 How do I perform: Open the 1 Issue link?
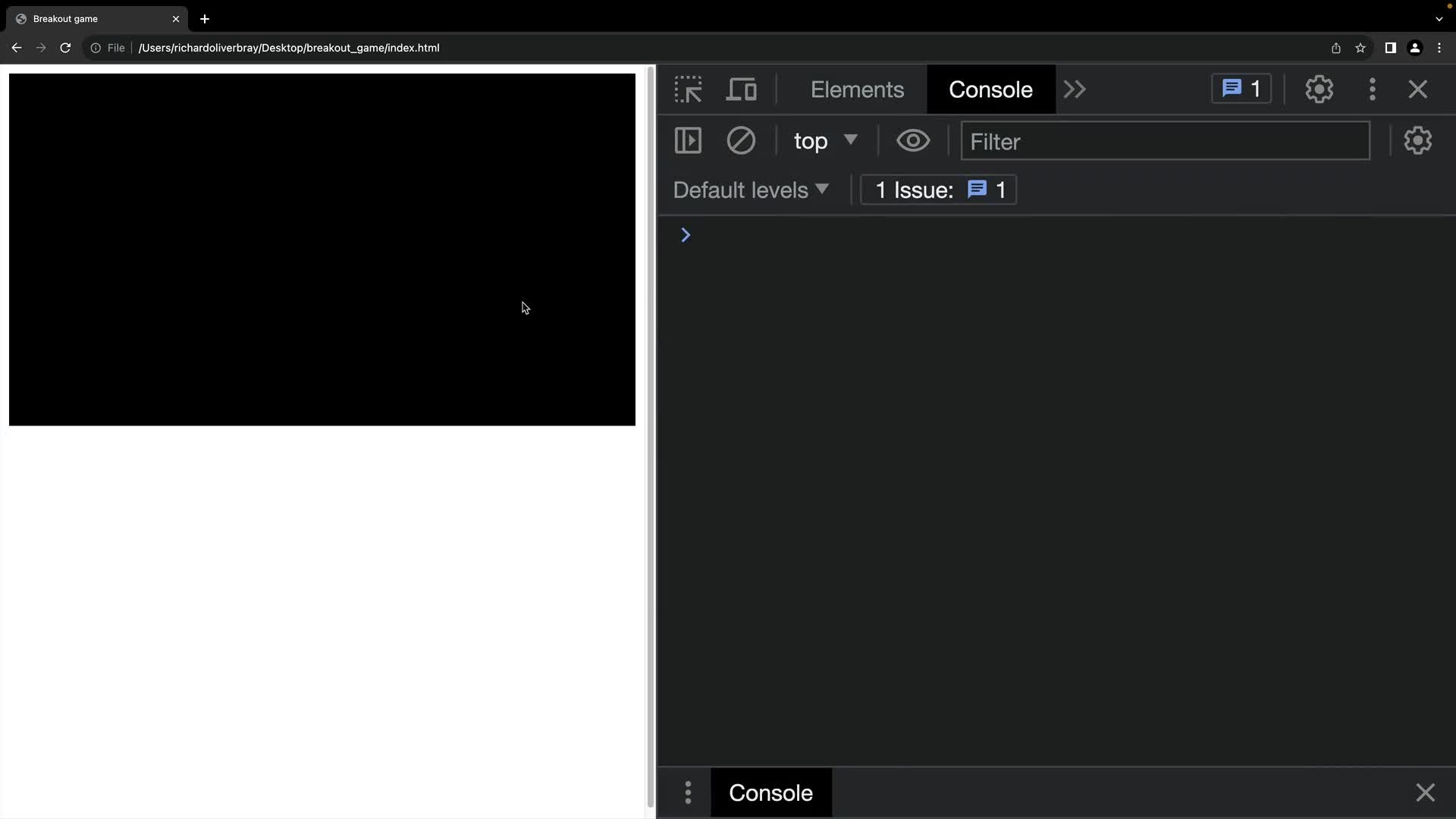tap(939, 190)
